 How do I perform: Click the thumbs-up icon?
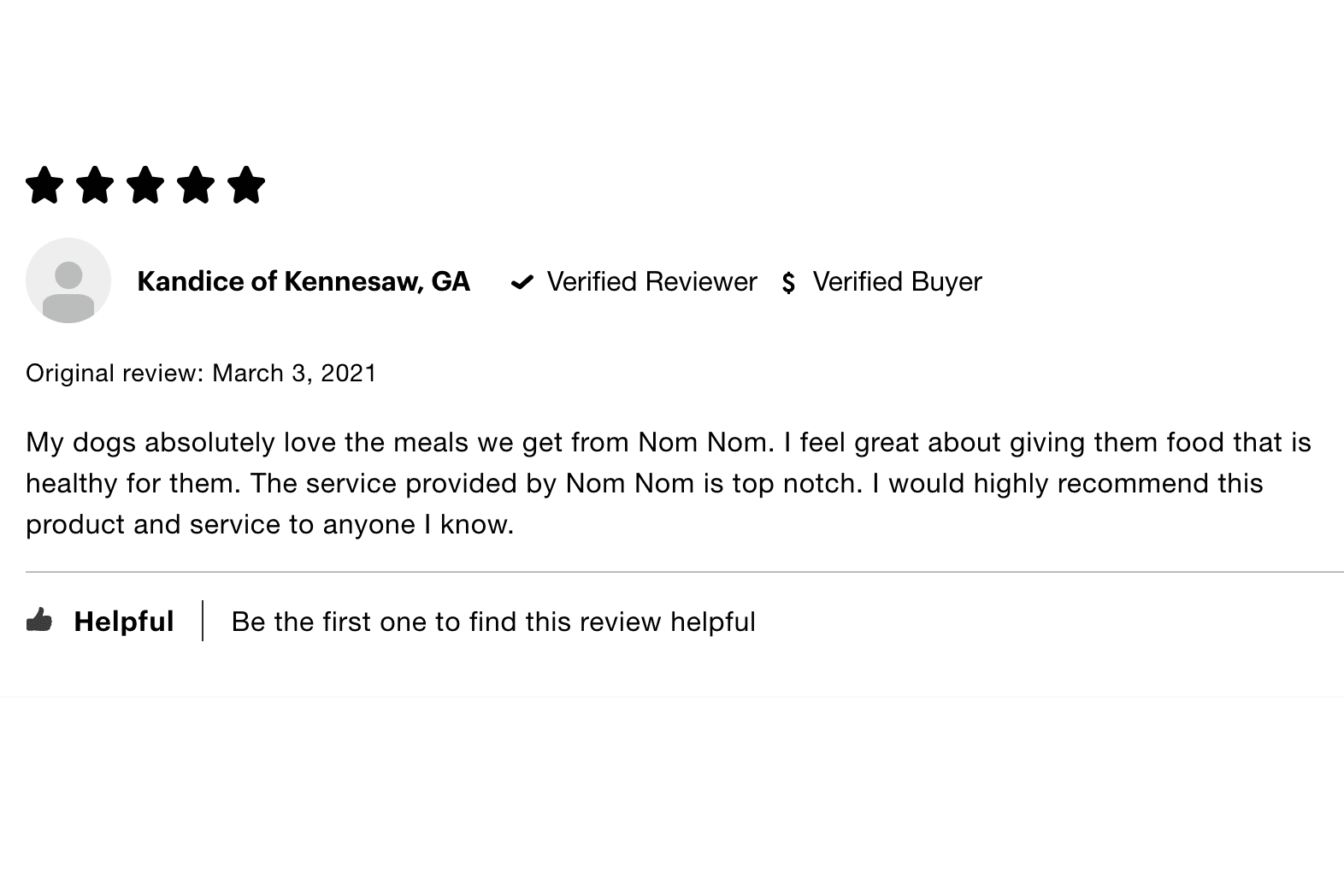pos(39,620)
